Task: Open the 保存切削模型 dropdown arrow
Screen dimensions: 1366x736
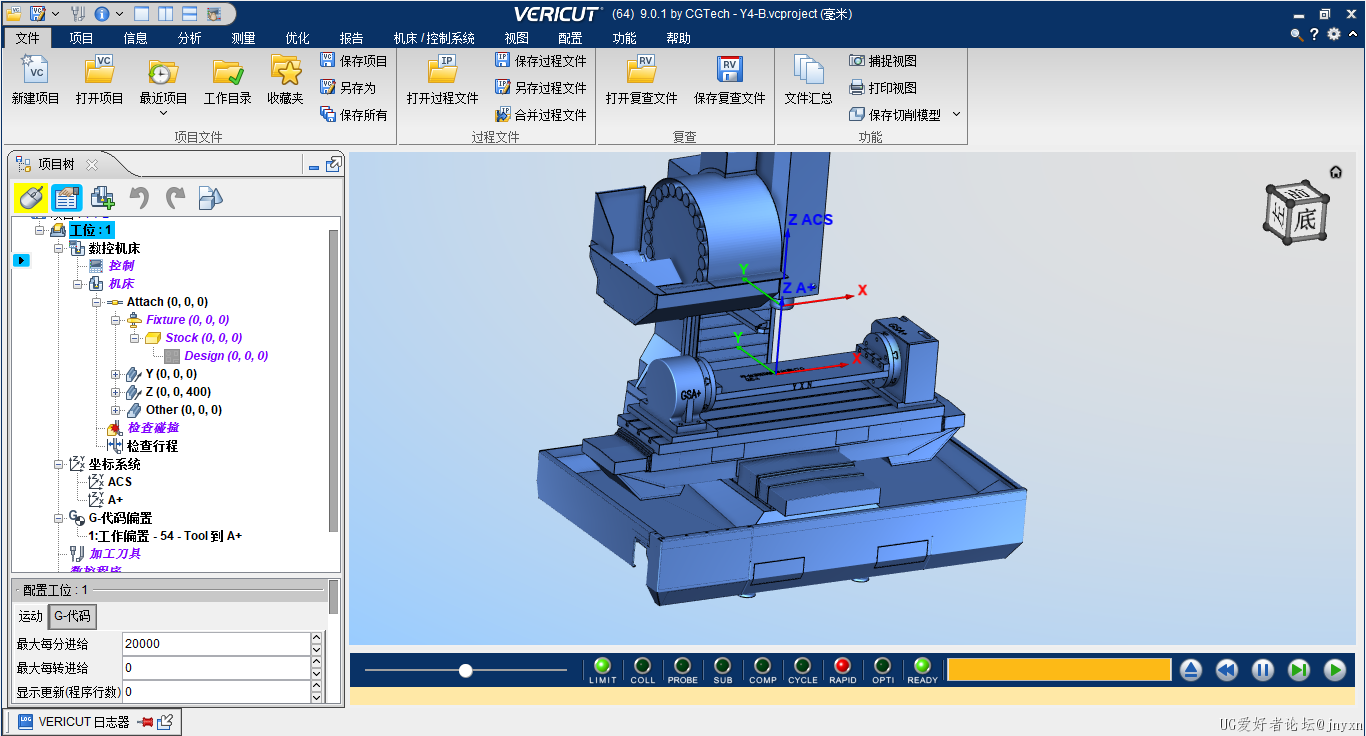Action: tap(956, 115)
